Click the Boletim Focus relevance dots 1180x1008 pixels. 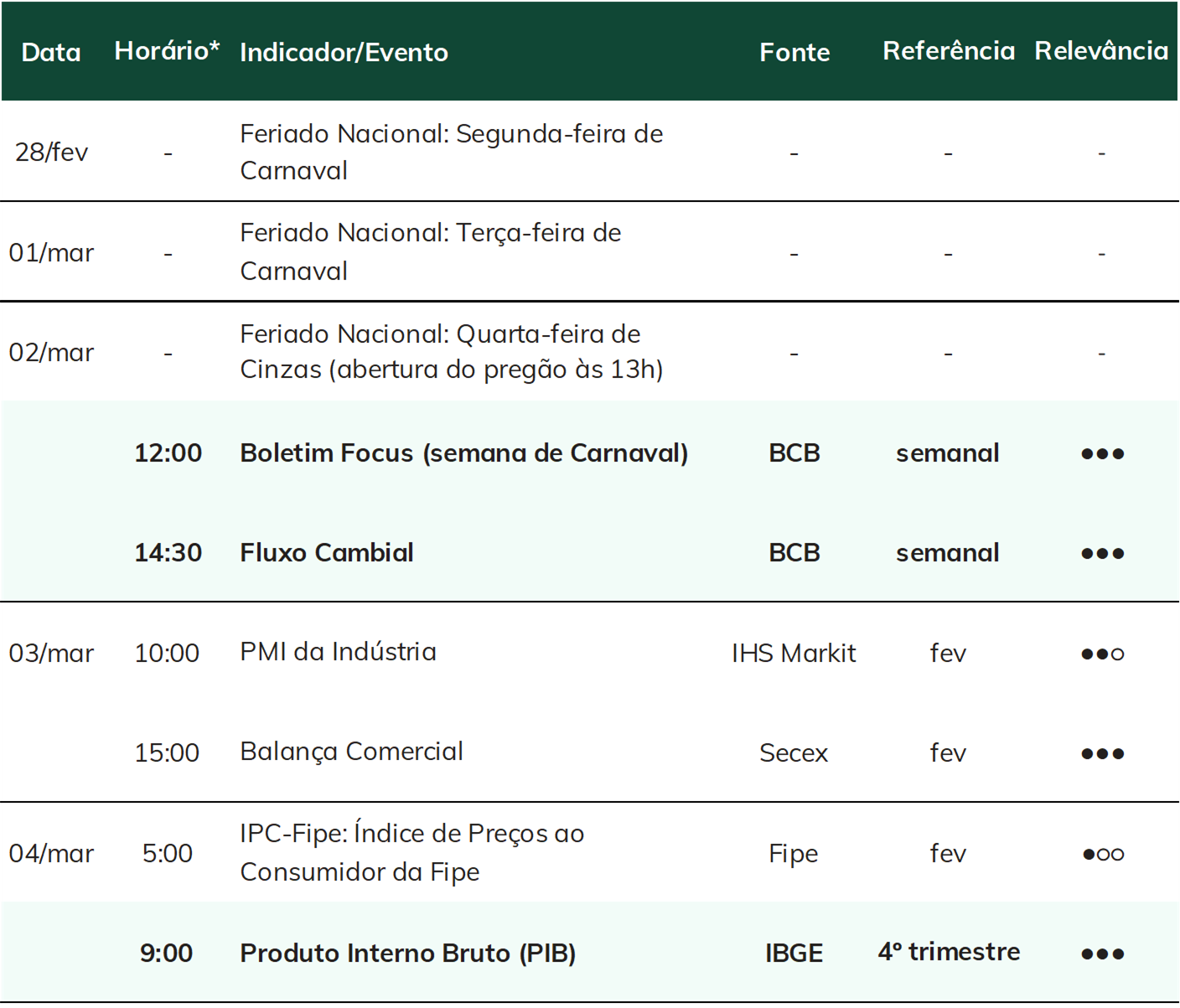(1102, 454)
